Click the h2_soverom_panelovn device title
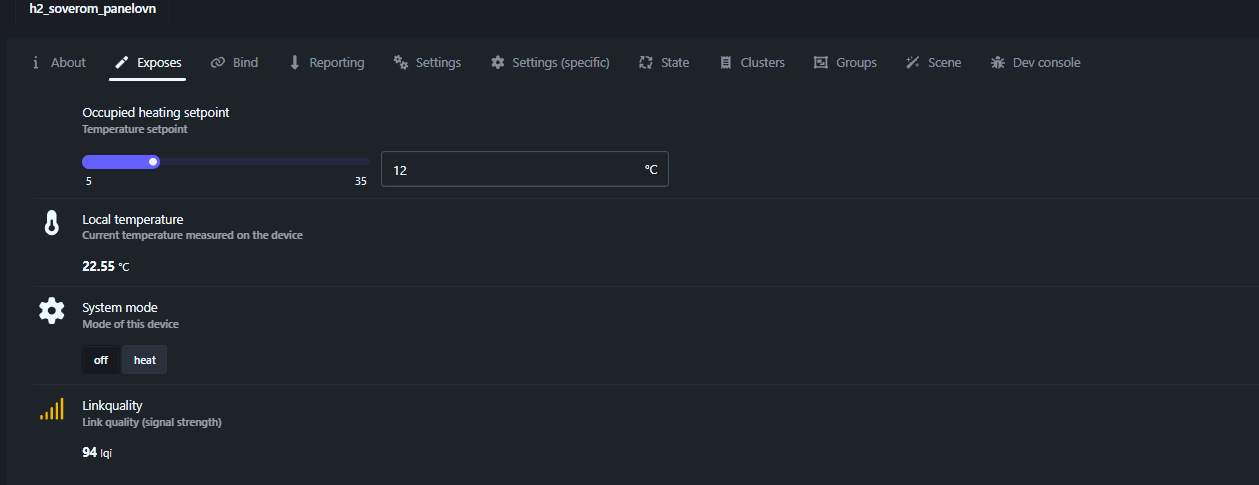 [x=92, y=9]
